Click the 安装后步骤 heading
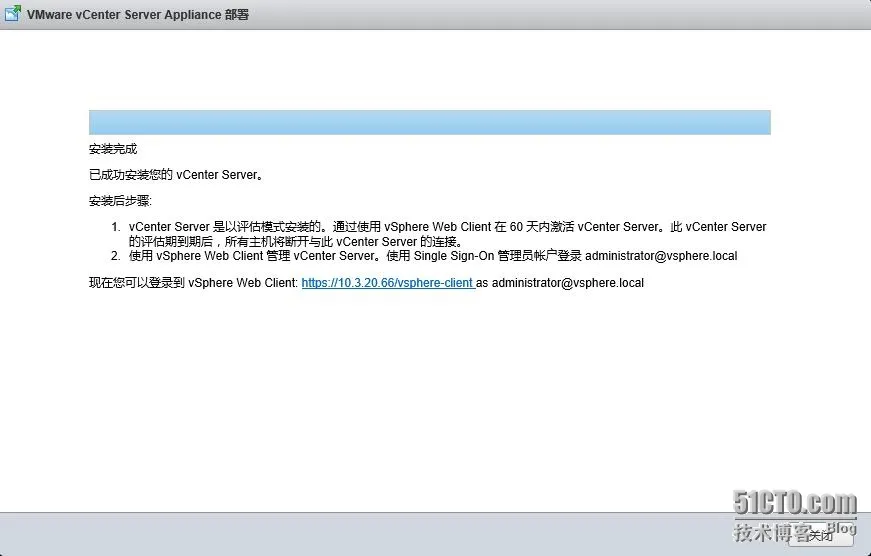The width and height of the screenshot is (871, 556). tap(120, 201)
